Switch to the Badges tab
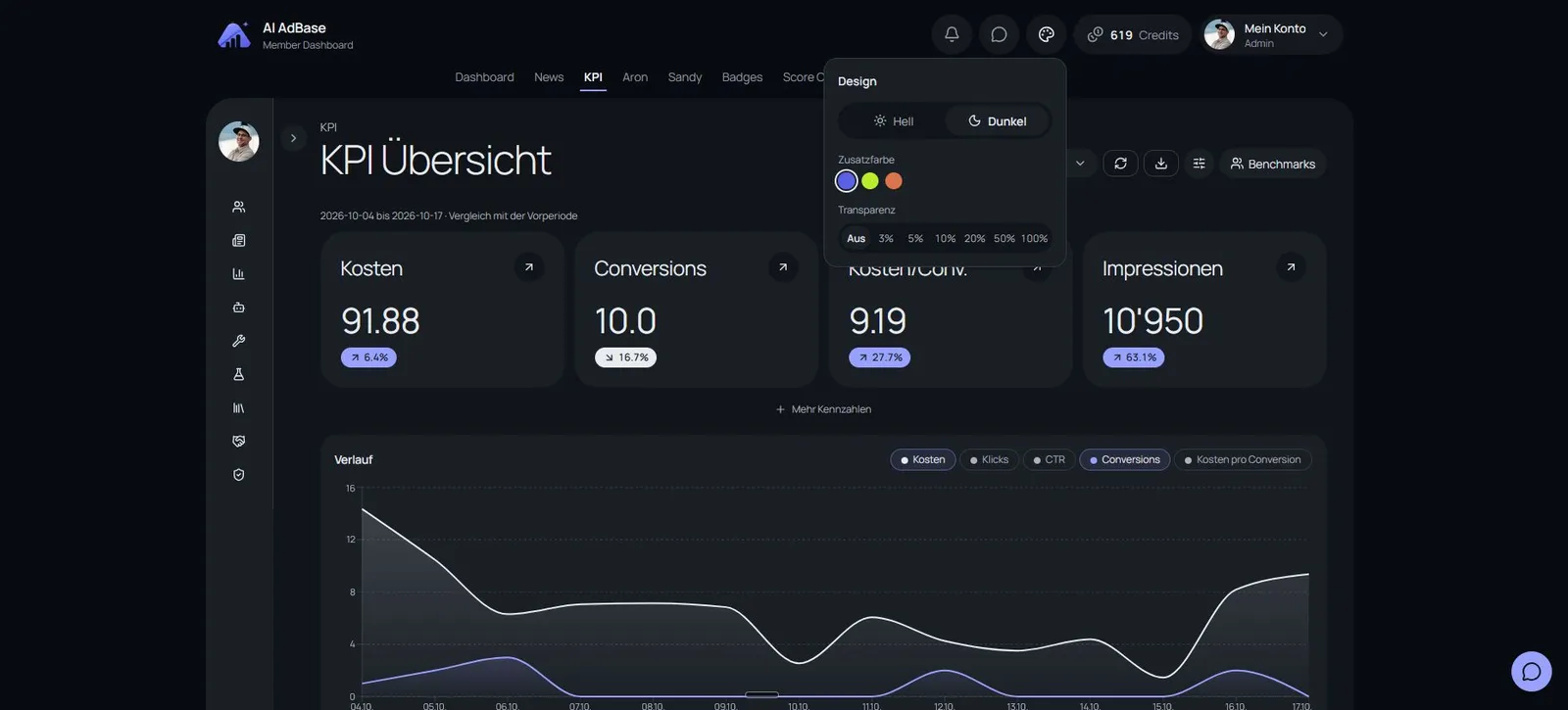 point(742,77)
